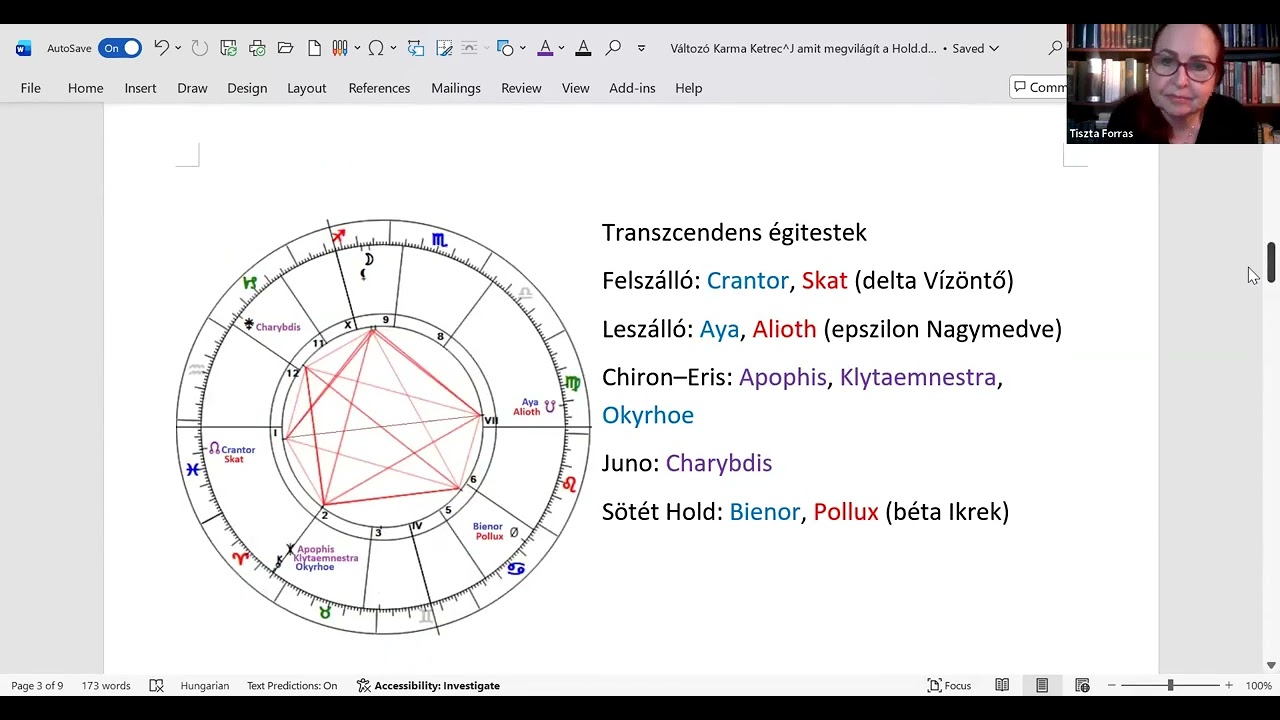The image size is (1280, 720).
Task: Click Accessibility: Investigate
Action: pyautogui.click(x=428, y=685)
